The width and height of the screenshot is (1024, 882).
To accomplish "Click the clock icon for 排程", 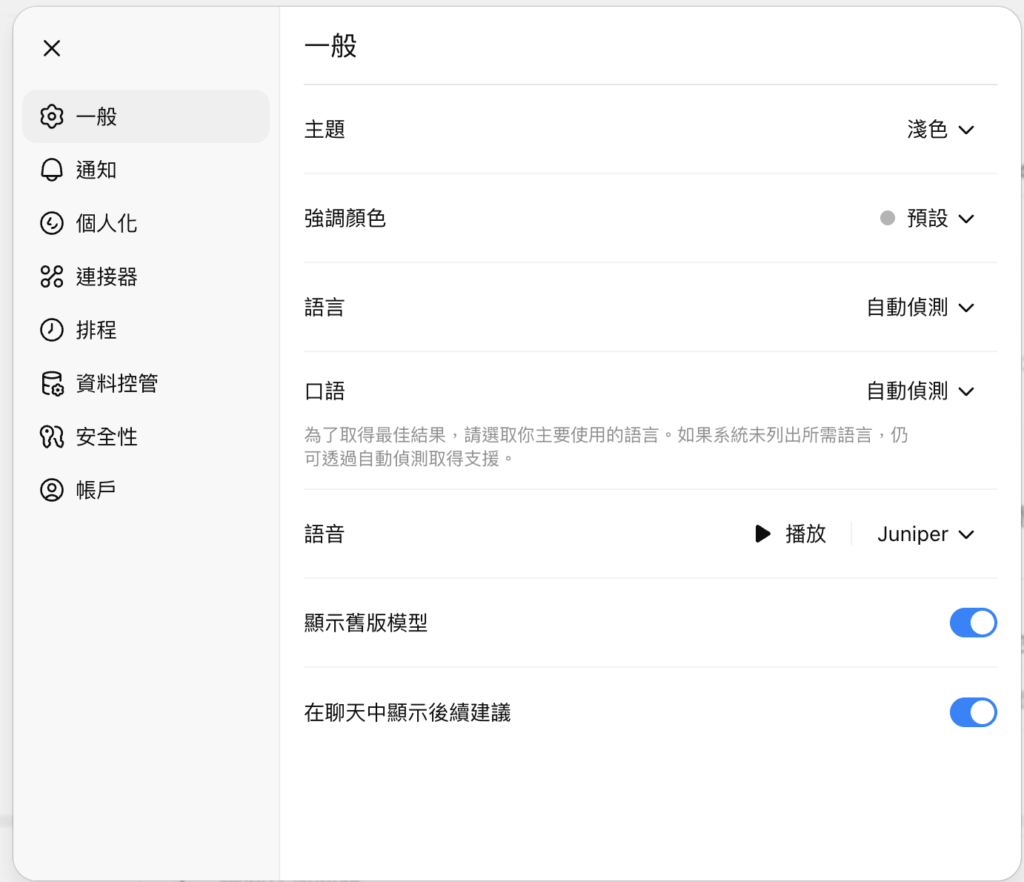I will click(x=51, y=330).
